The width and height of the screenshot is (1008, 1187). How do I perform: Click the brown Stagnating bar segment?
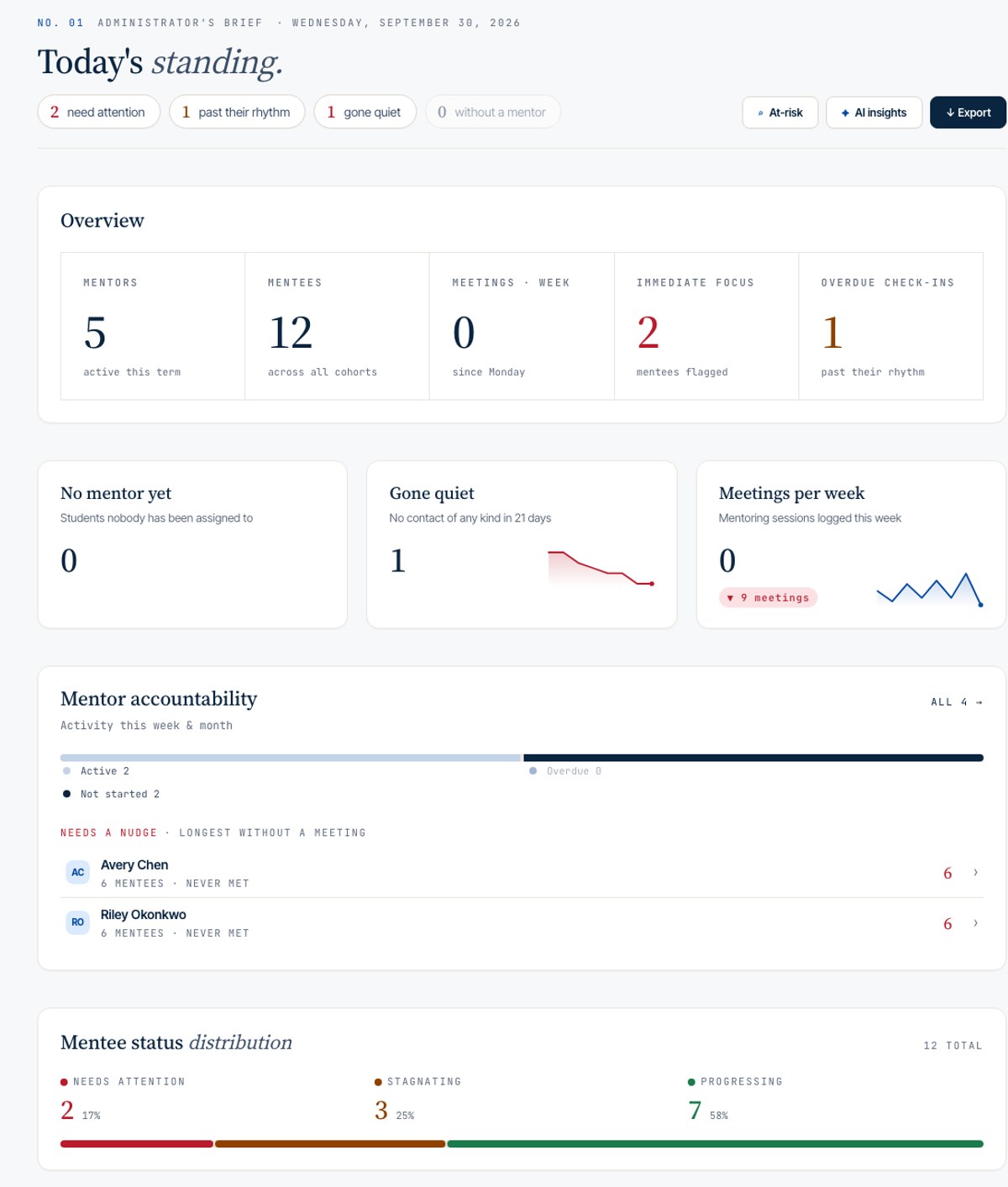330,1143
